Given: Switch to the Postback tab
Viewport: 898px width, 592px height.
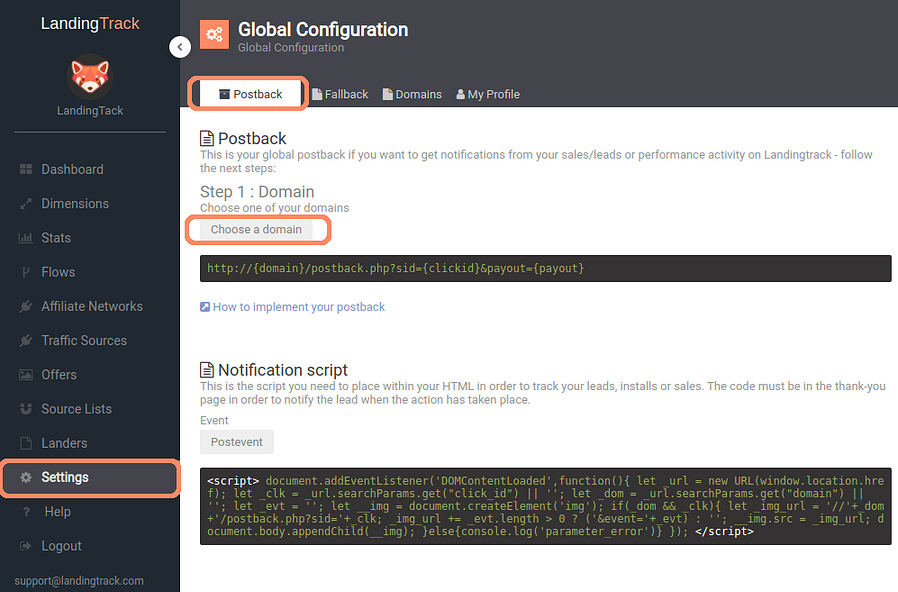Looking at the screenshot, I should pyautogui.click(x=251, y=94).
